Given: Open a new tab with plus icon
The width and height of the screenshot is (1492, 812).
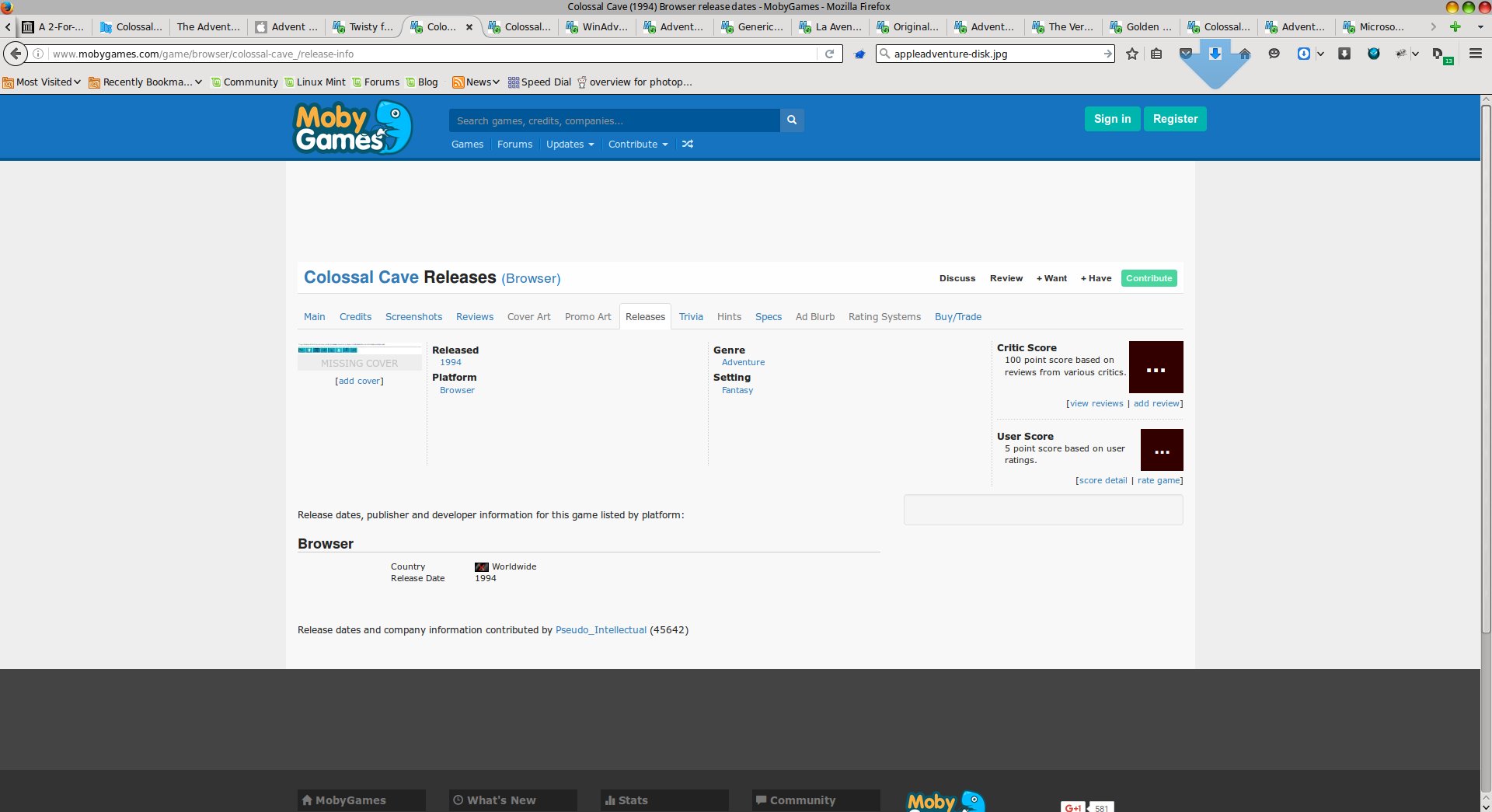Looking at the screenshot, I should click(1455, 26).
